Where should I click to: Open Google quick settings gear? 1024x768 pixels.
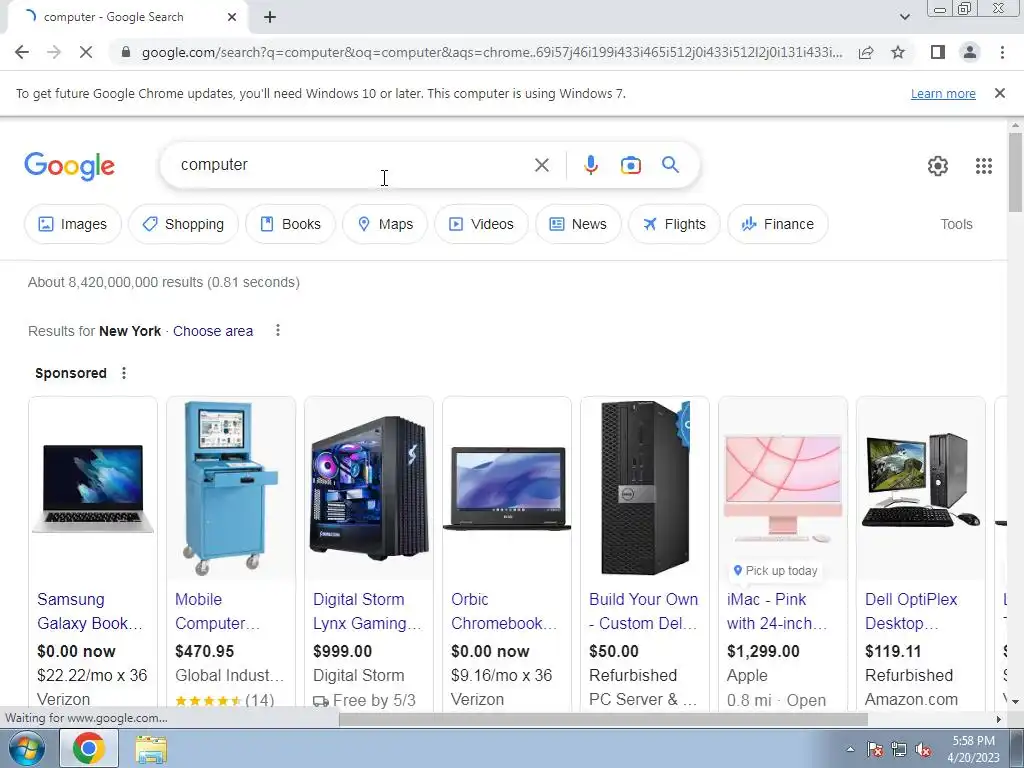(938, 166)
